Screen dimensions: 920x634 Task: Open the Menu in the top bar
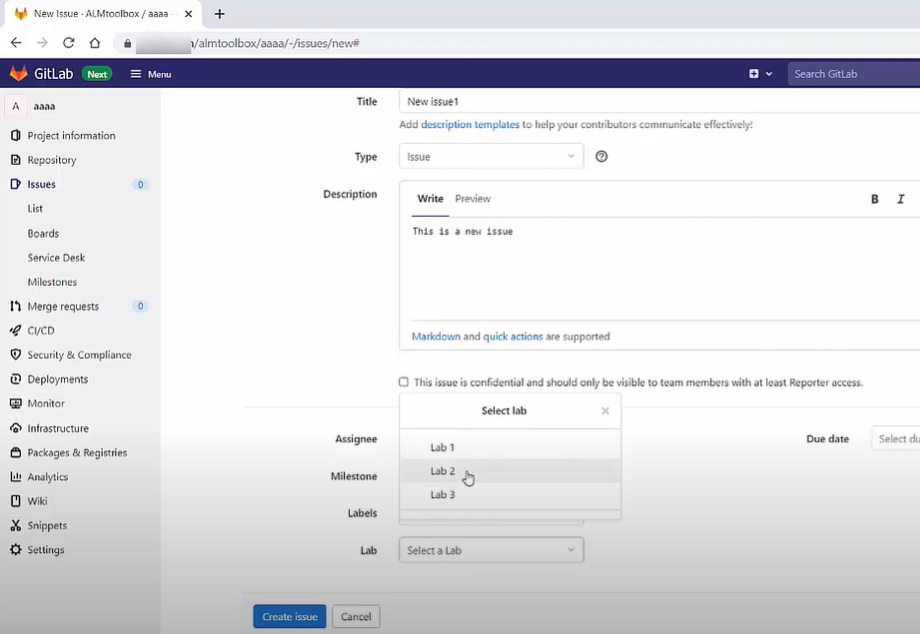point(150,73)
